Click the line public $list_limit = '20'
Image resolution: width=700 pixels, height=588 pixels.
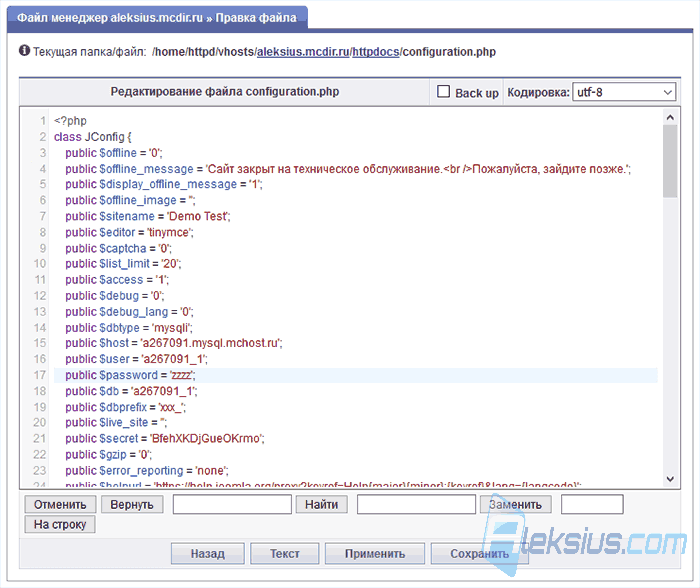tap(123, 264)
